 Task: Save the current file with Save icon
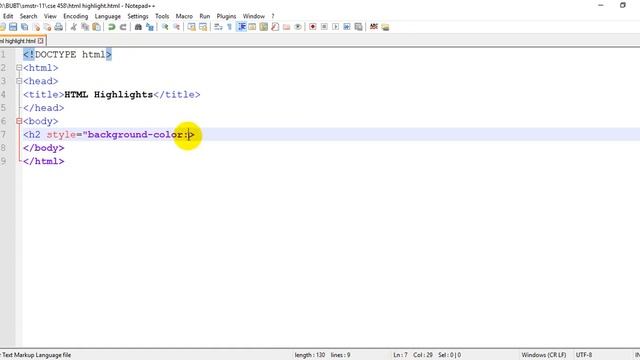click(13, 27)
